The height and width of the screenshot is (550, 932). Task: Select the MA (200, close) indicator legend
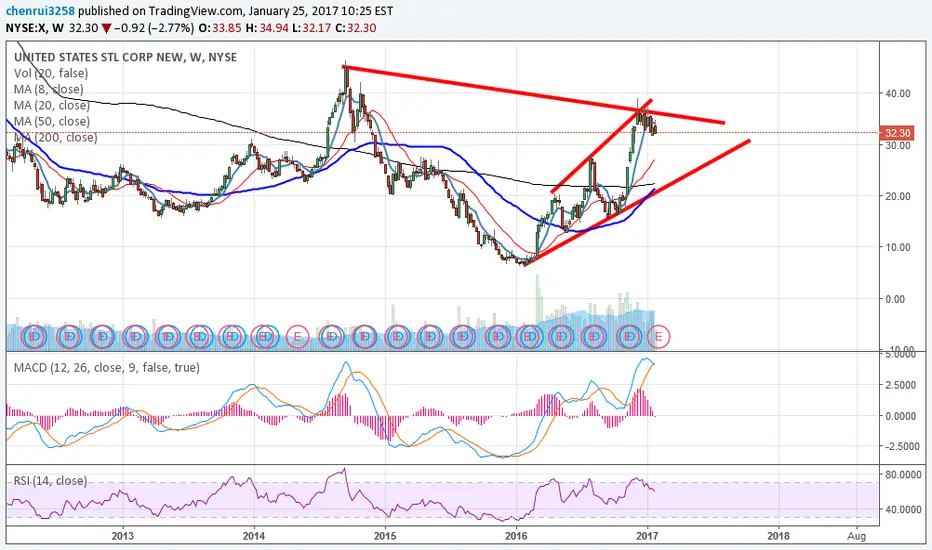coord(55,137)
